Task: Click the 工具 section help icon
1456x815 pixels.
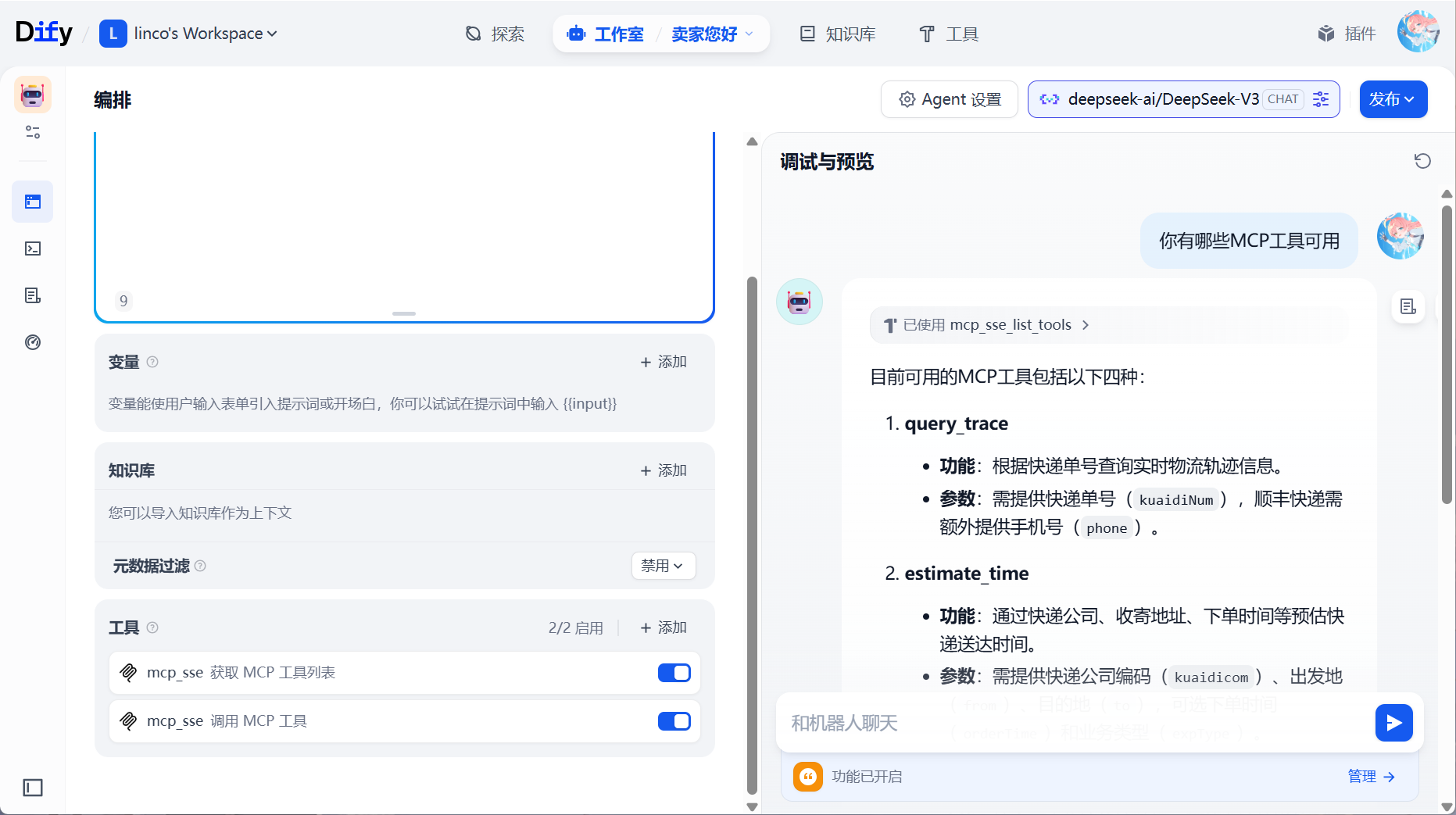Action: pos(153,627)
